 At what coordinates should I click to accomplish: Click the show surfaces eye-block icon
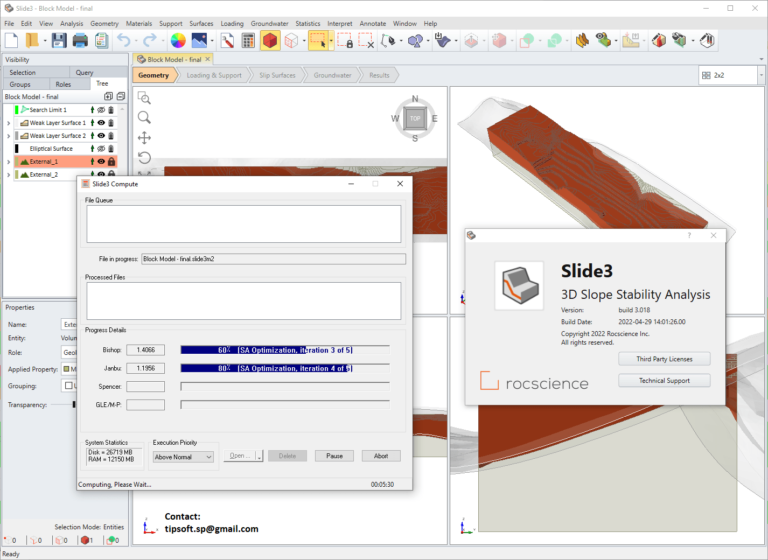603,41
